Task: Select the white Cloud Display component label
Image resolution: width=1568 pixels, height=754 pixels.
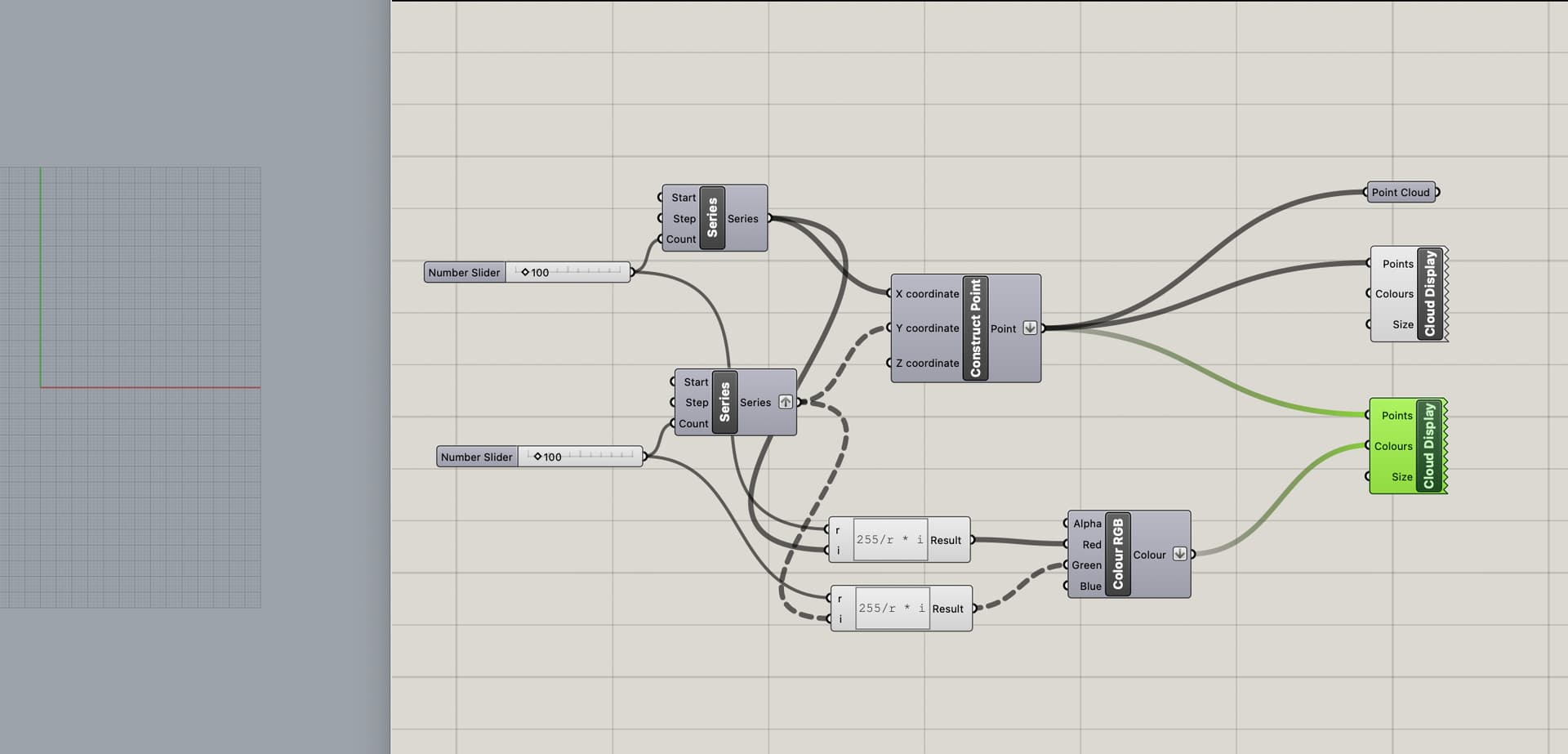Action: [x=1430, y=294]
